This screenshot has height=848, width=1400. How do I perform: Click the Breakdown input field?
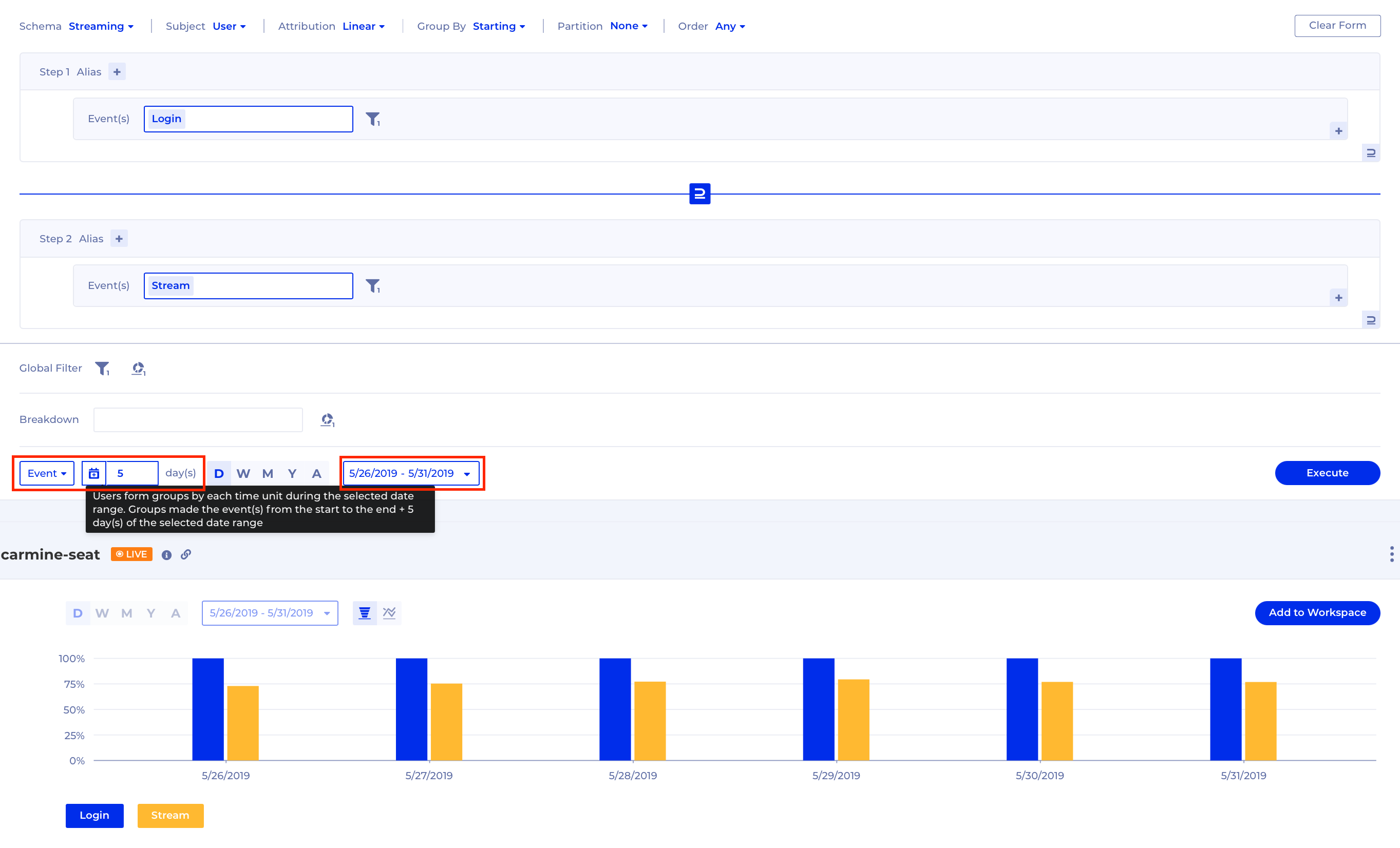tap(198, 420)
